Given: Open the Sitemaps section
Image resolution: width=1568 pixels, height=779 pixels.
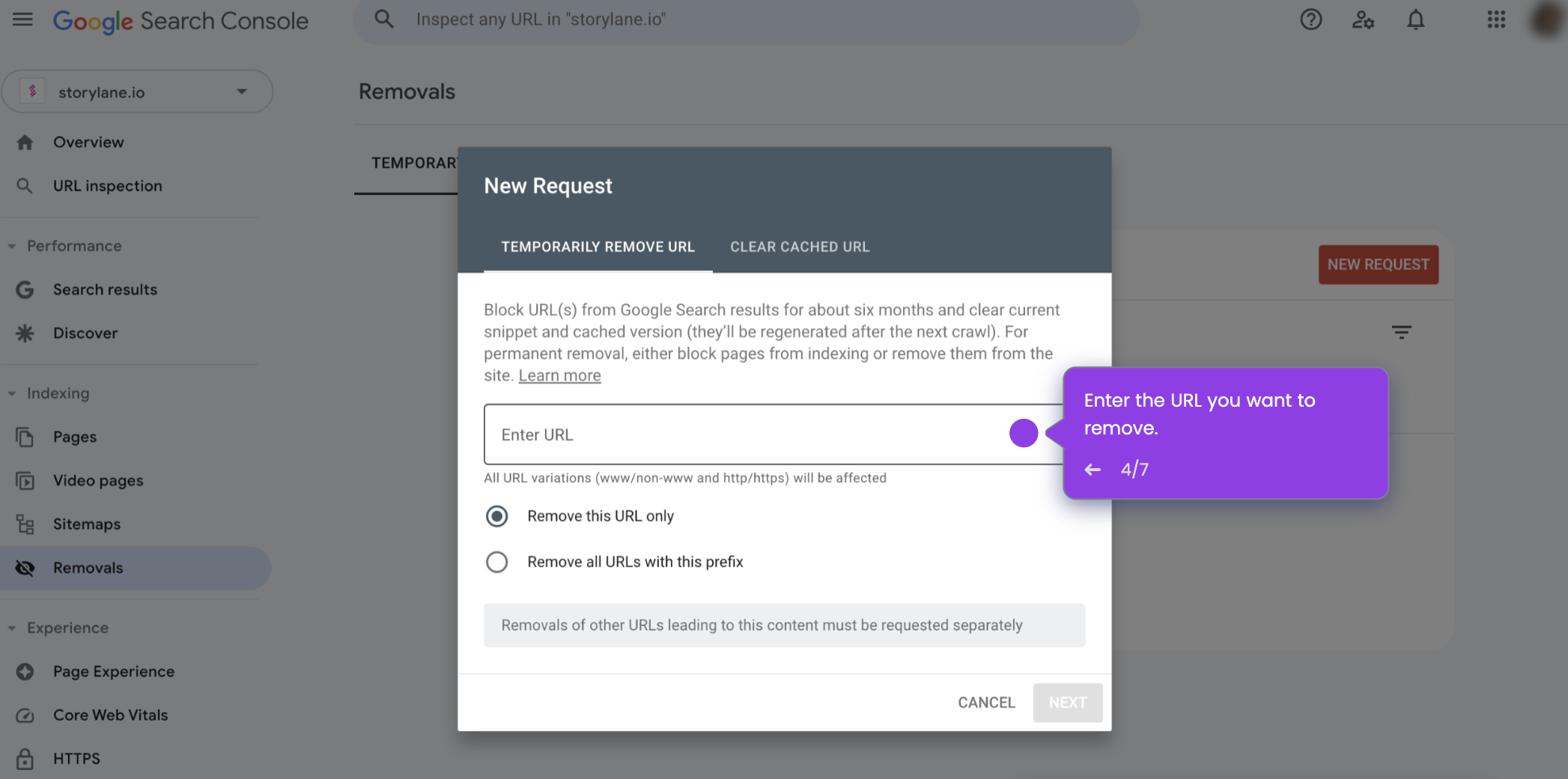Looking at the screenshot, I should (x=85, y=524).
